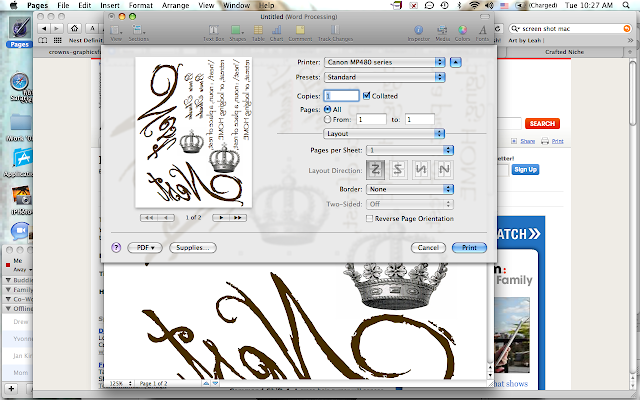Open the zoom percentage dropdown in Pages
Screen dimensions: 640x400
[120, 383]
